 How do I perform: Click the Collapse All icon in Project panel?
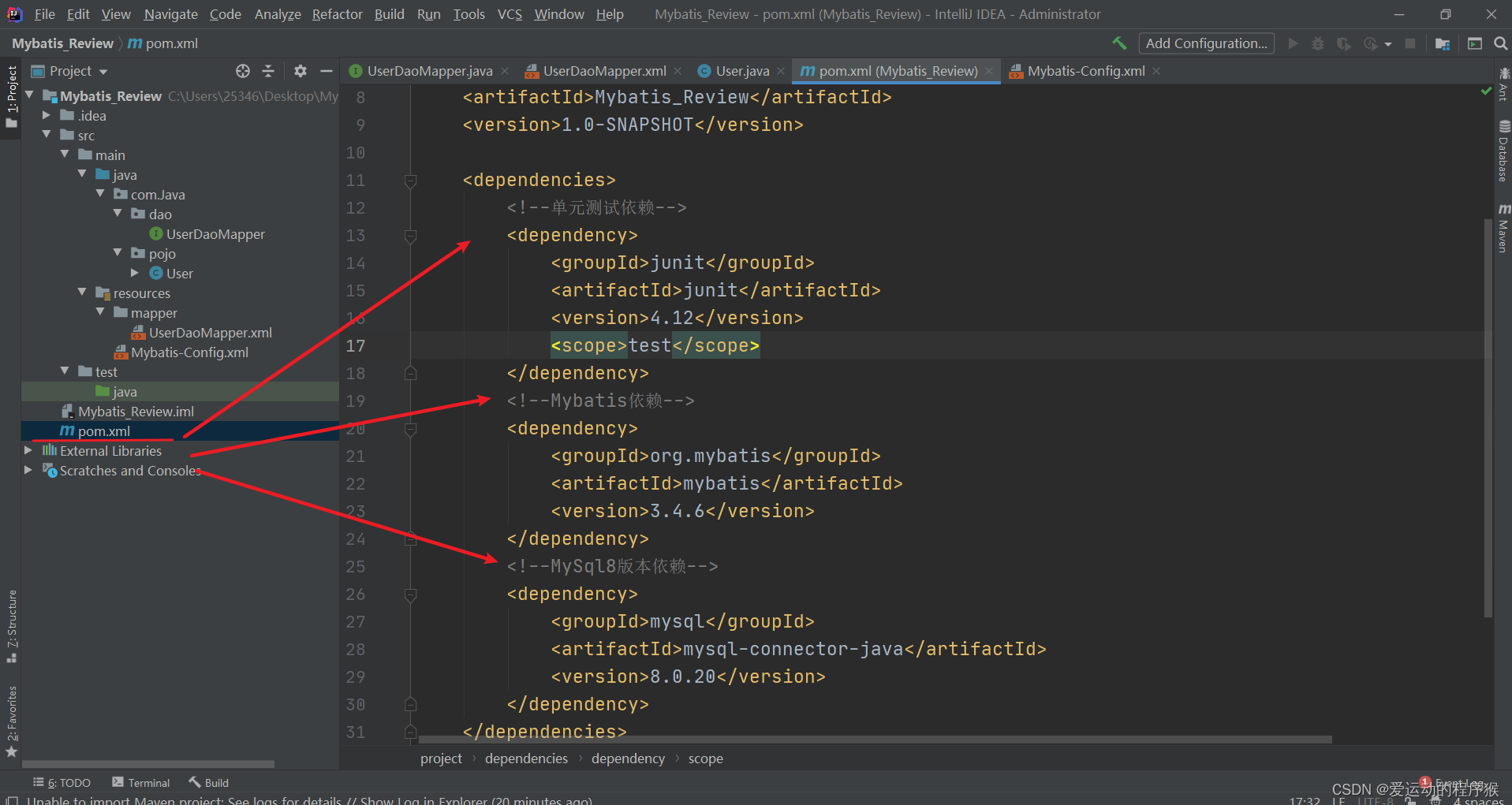268,71
